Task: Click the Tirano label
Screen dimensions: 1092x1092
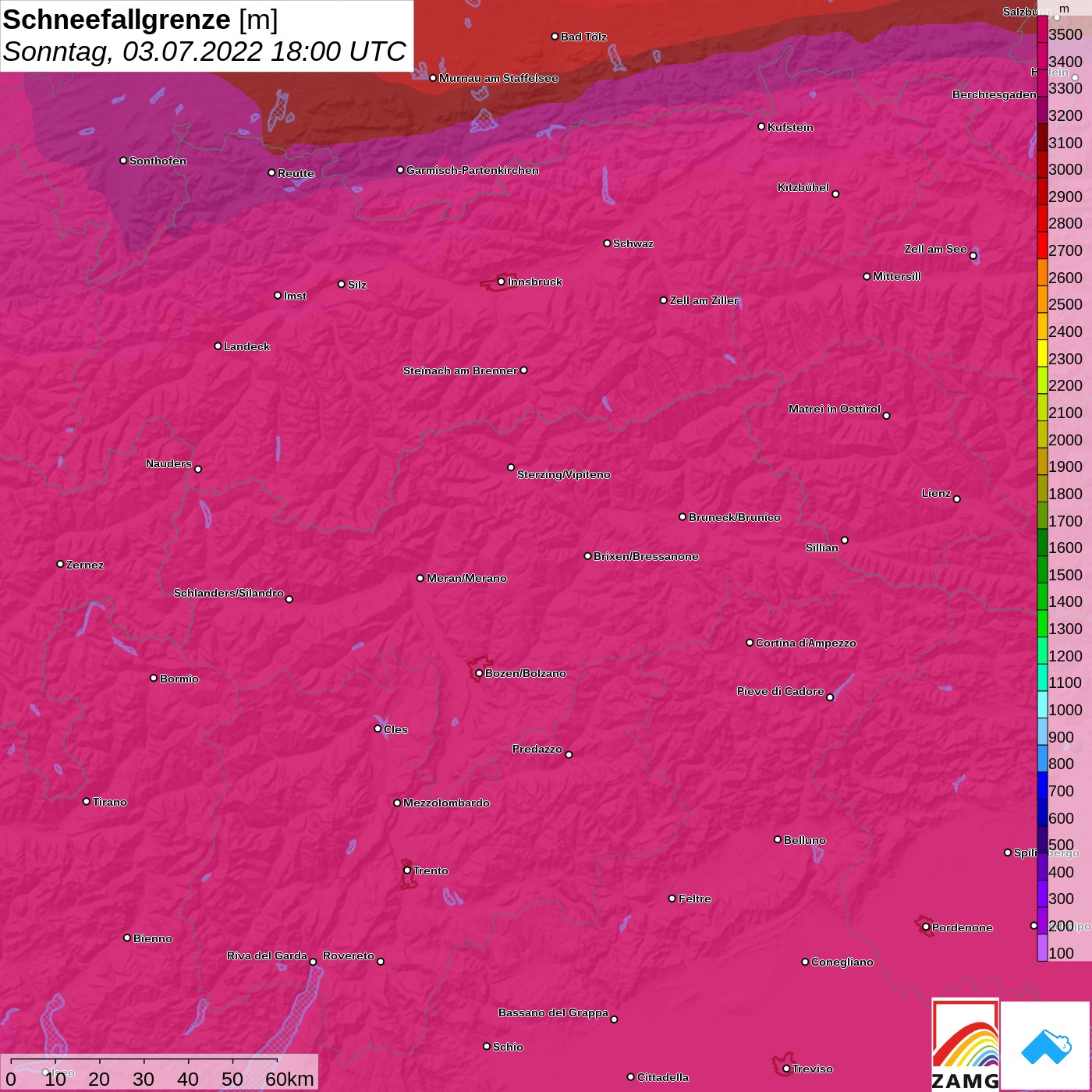Action: pyautogui.click(x=109, y=802)
